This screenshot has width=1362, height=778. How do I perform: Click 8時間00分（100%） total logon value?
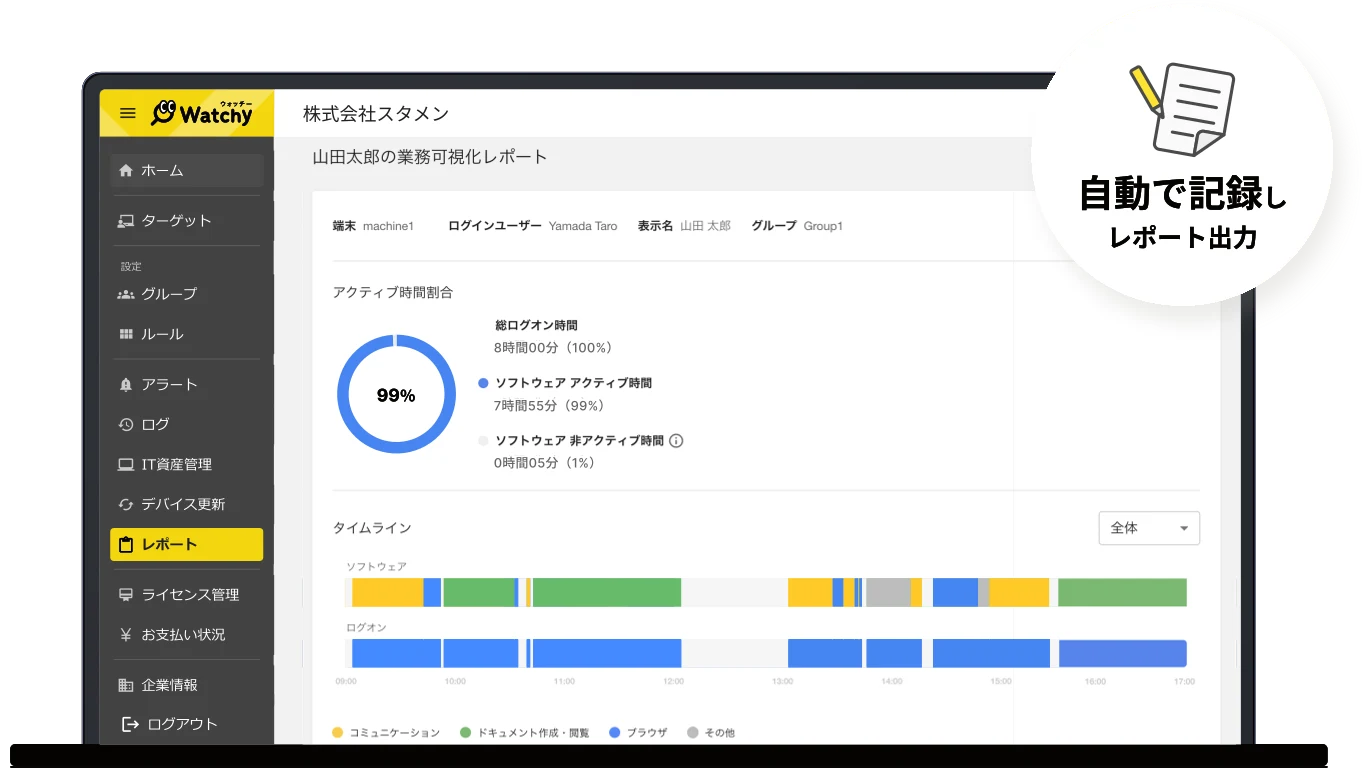(553, 348)
